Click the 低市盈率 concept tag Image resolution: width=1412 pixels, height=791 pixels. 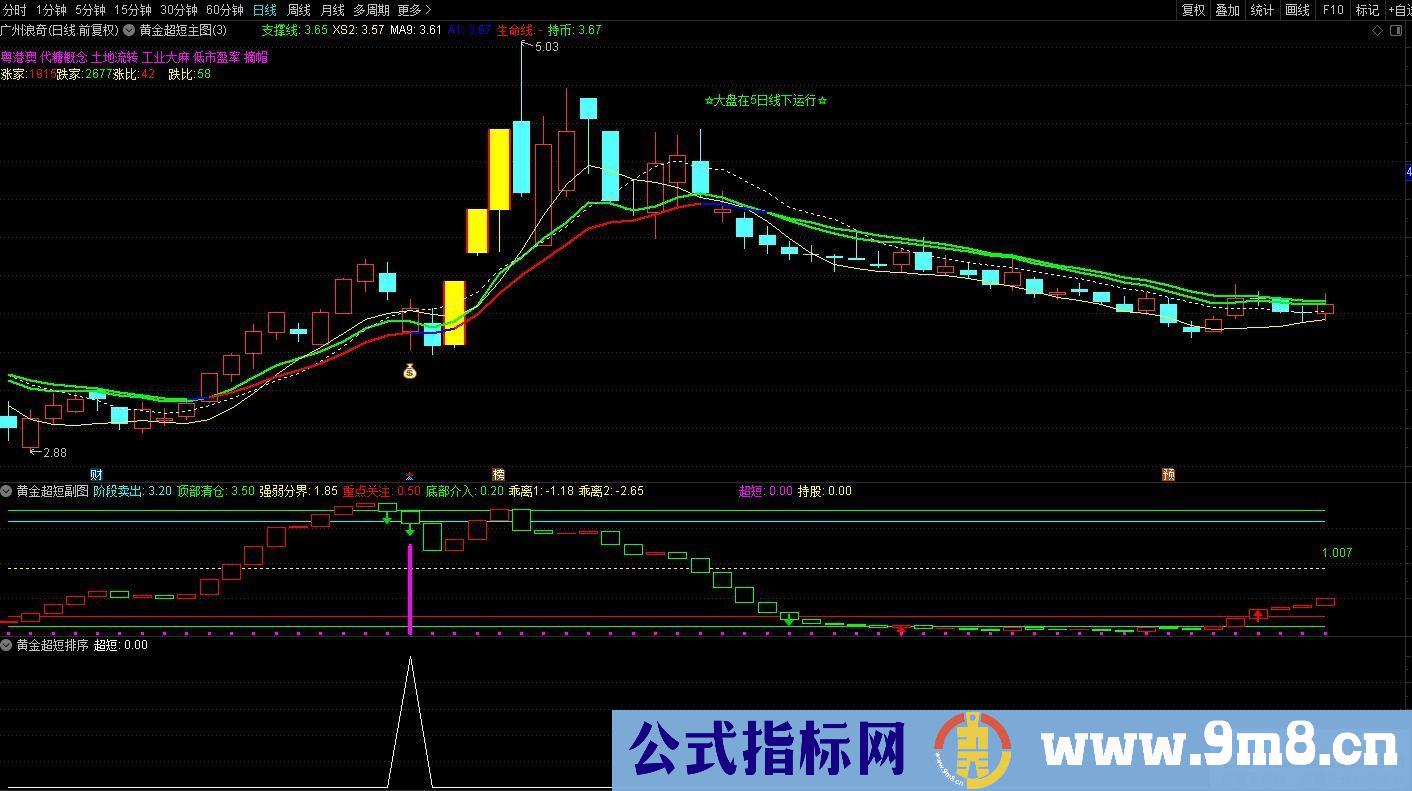[x=217, y=58]
